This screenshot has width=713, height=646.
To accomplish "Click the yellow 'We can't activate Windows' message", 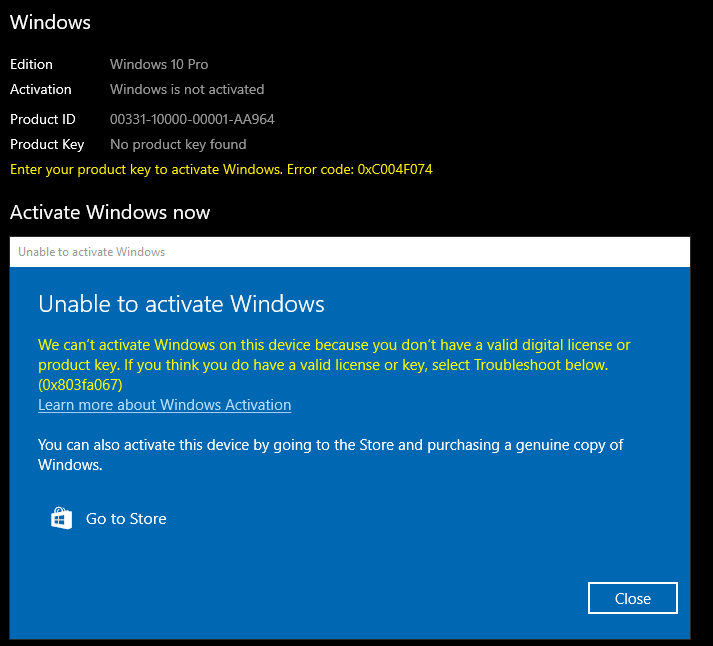I will (334, 354).
